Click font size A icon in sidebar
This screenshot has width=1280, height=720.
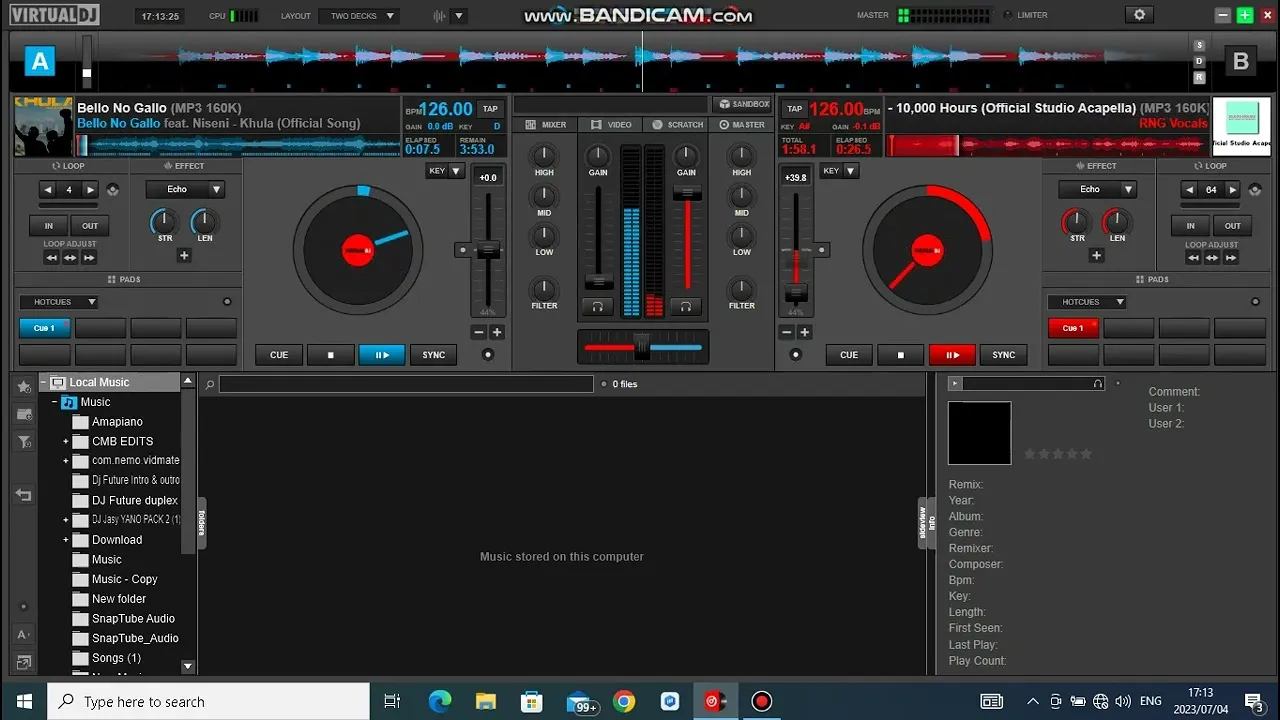(24, 634)
